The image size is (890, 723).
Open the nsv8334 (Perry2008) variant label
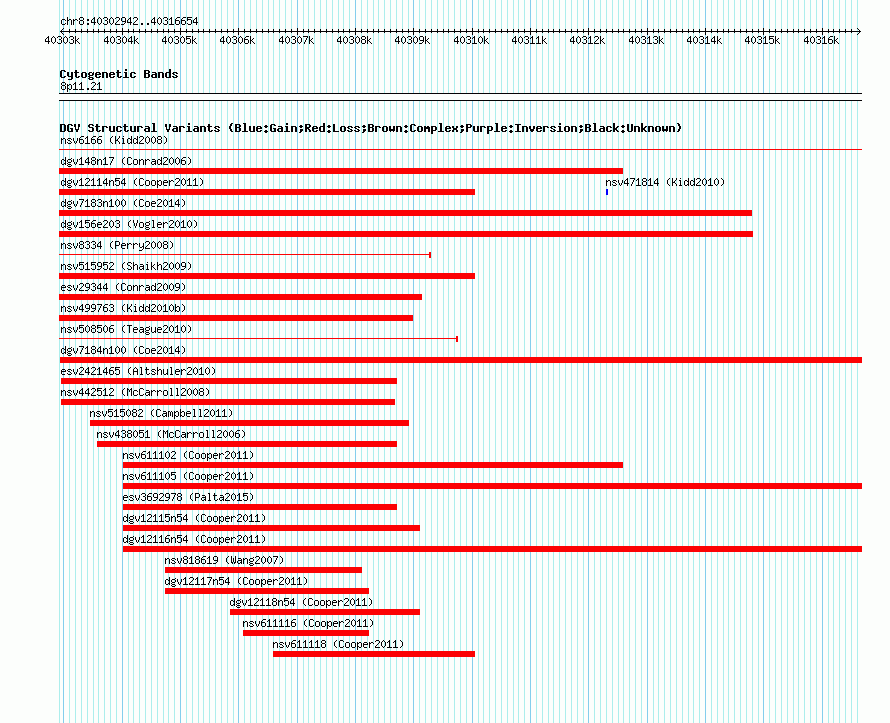pos(117,245)
